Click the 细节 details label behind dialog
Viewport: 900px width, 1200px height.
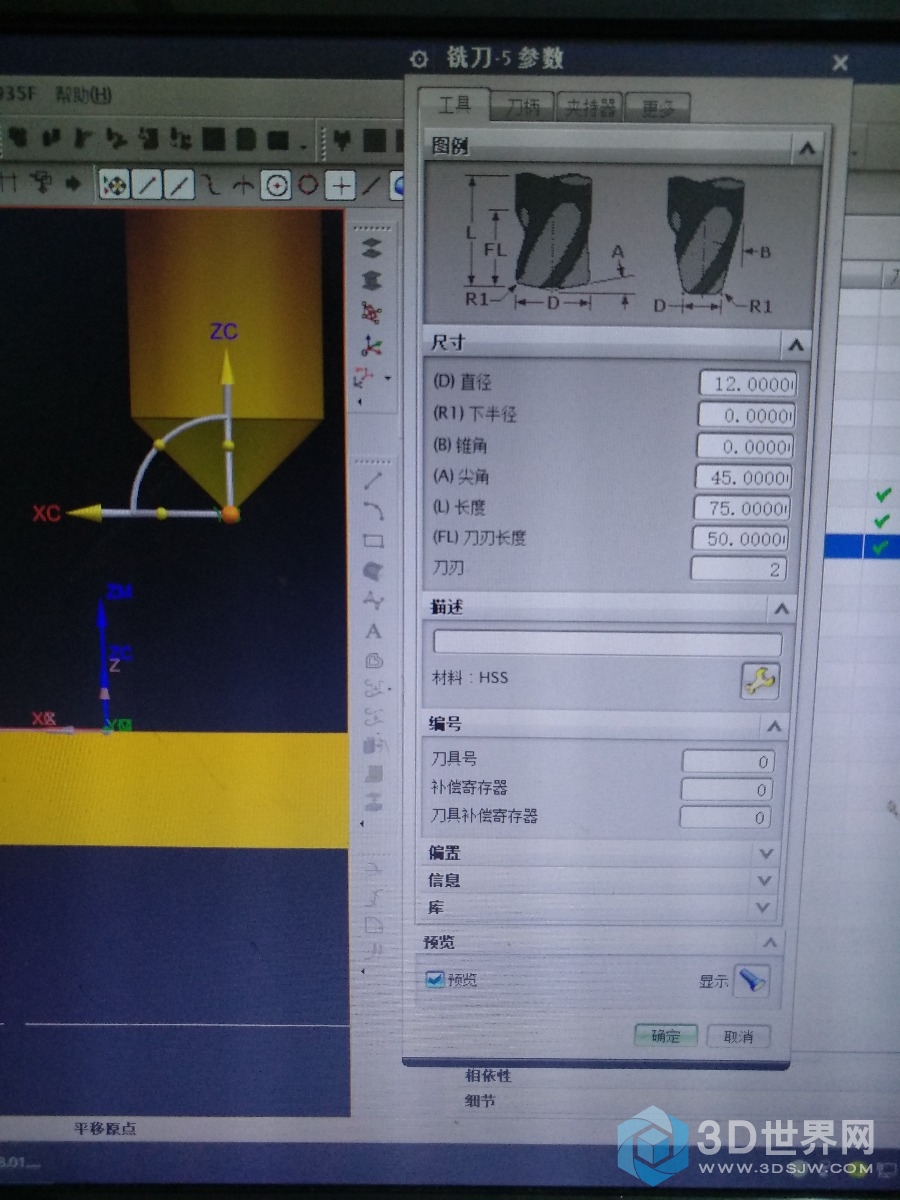click(480, 1101)
